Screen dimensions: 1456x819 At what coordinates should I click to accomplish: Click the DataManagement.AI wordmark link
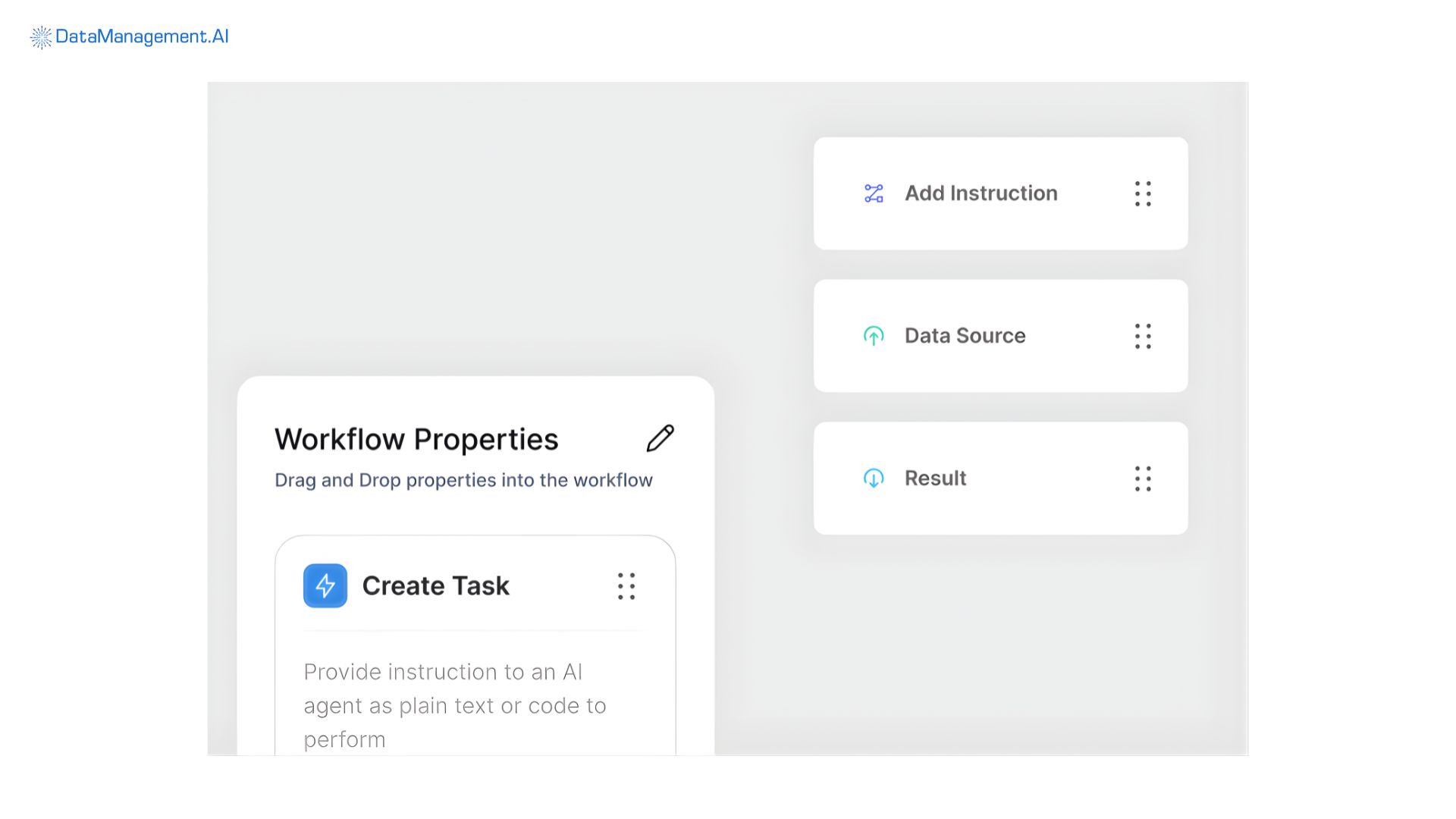(x=141, y=36)
